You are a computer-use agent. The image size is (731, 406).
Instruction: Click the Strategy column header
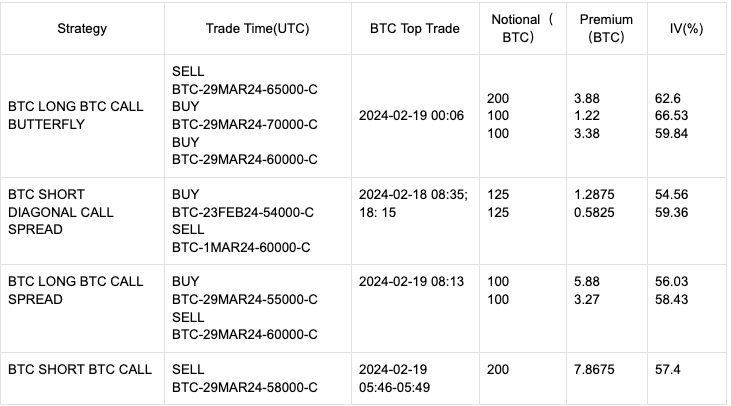(x=82, y=29)
